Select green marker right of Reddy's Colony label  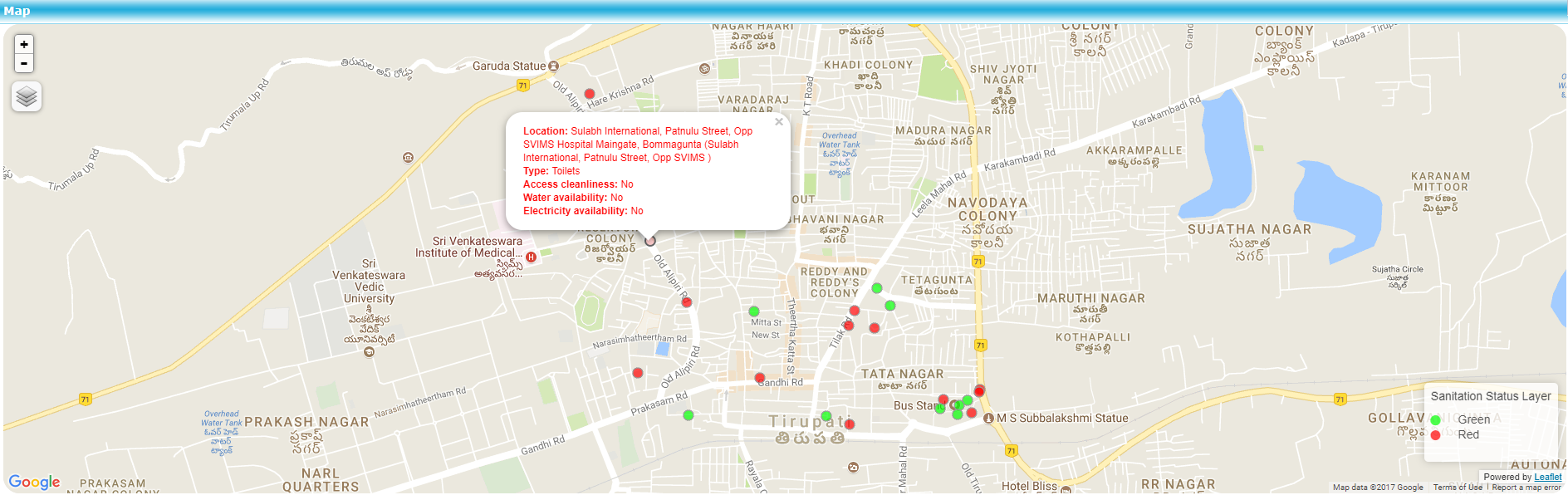click(x=877, y=288)
